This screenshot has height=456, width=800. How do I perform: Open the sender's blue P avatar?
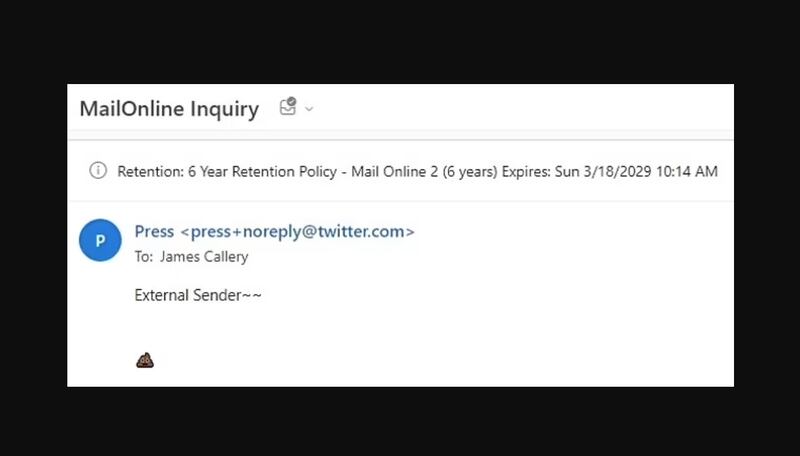(100, 241)
